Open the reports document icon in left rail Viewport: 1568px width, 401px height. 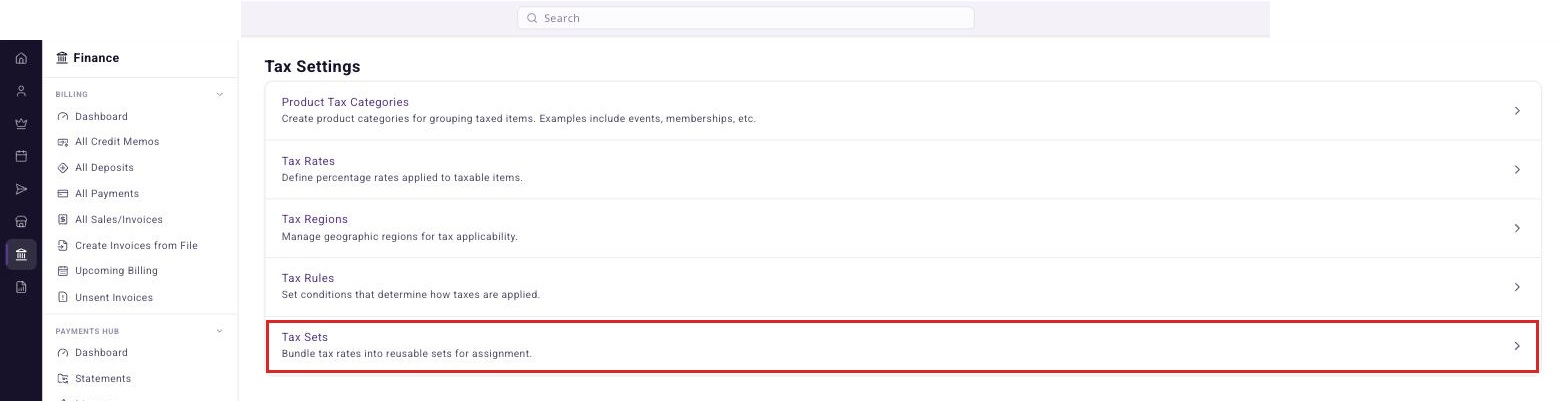pyautogui.click(x=21, y=287)
